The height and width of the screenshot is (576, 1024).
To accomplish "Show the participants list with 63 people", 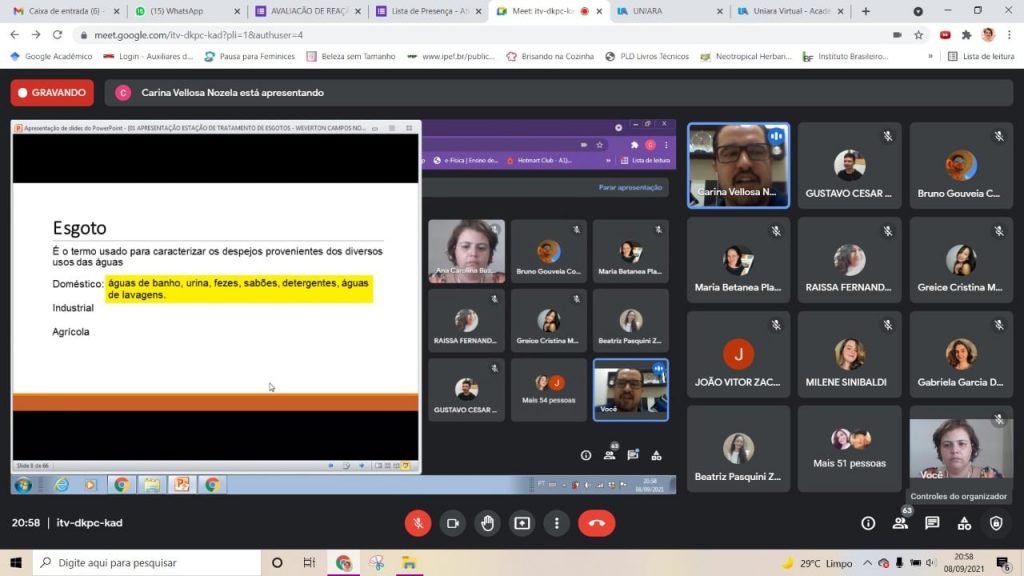I will click(900, 523).
